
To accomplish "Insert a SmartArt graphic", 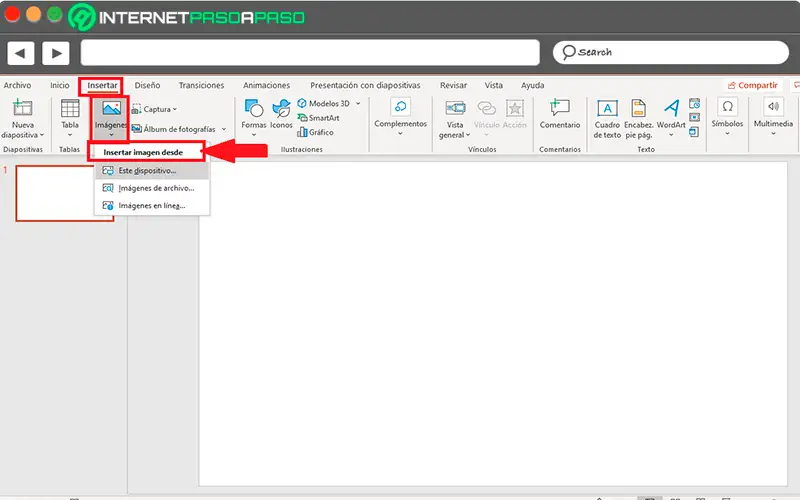I will (318, 118).
